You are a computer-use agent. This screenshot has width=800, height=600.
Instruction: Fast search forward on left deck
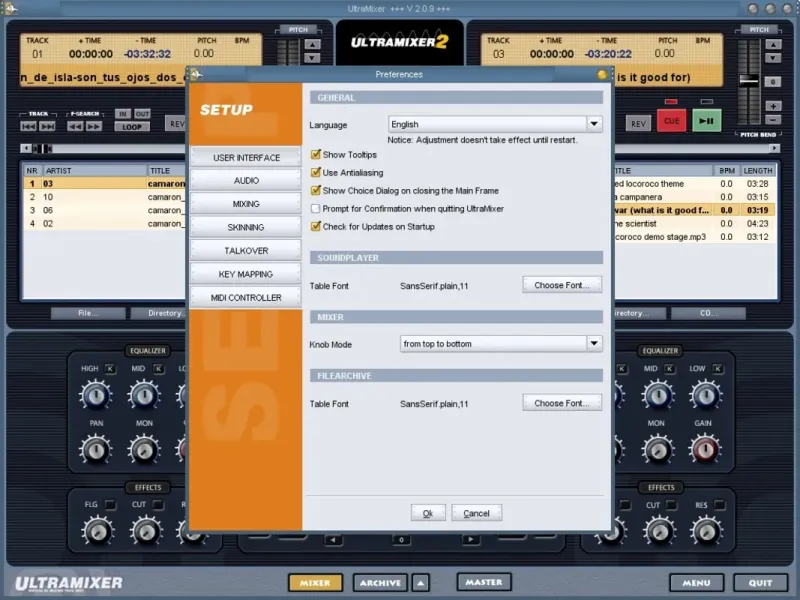pos(94,126)
